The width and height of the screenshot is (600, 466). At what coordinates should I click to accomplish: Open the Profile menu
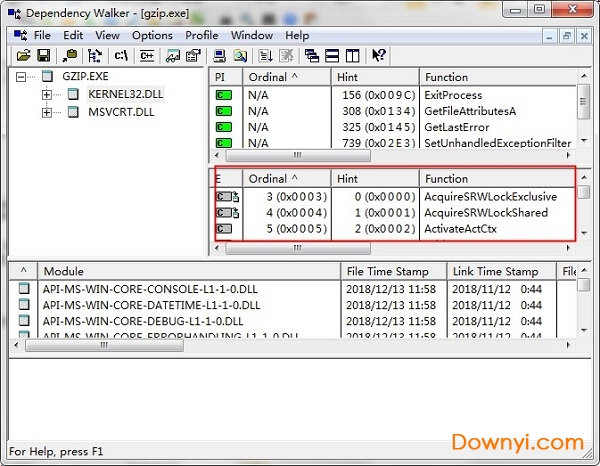(201, 35)
